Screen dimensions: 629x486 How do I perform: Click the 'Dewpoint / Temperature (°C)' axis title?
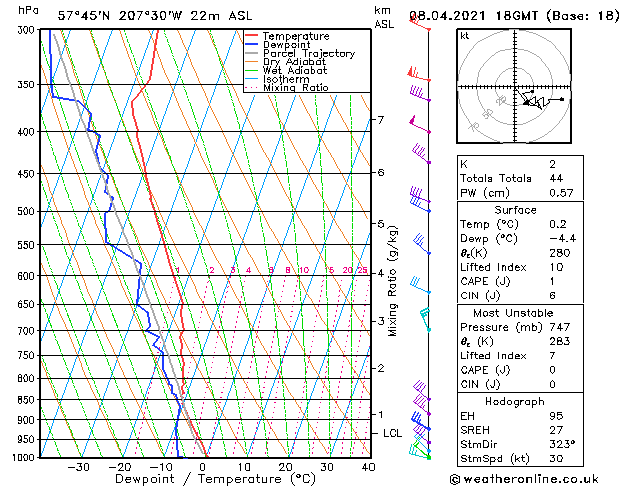click(215, 479)
